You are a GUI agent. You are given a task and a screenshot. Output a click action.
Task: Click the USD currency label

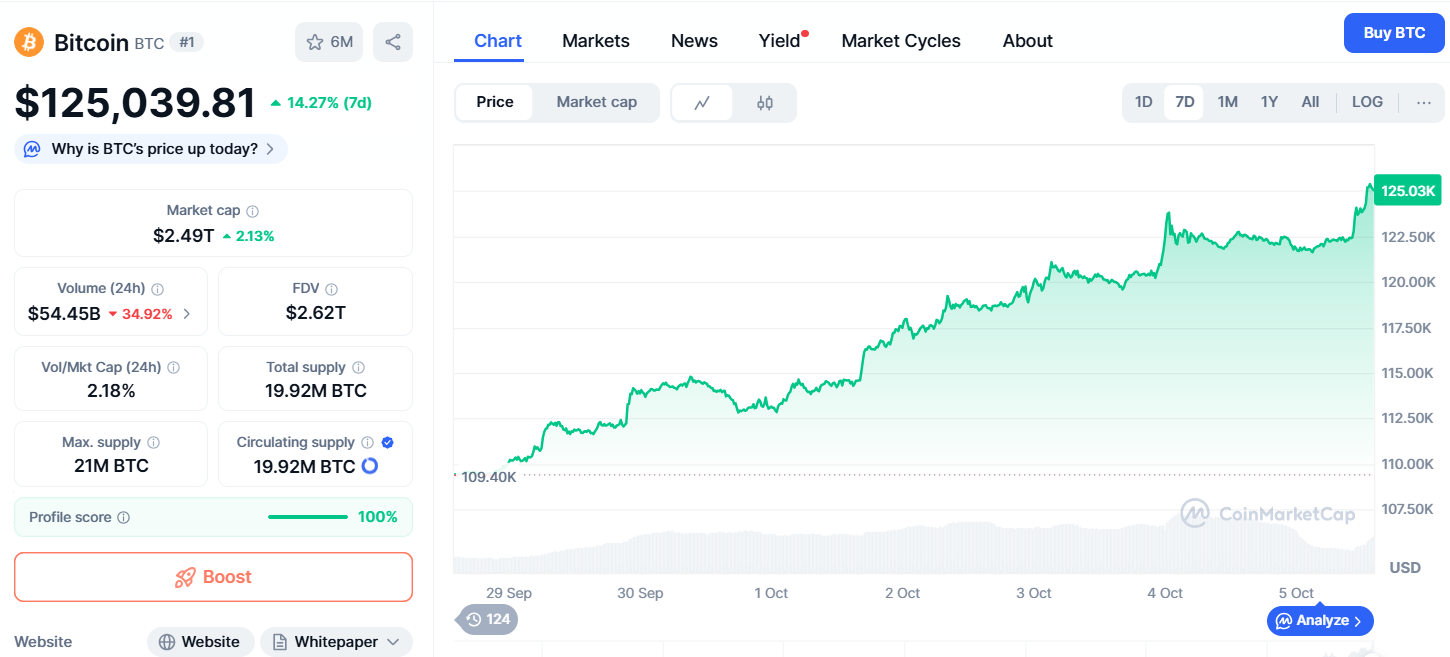(x=1405, y=567)
